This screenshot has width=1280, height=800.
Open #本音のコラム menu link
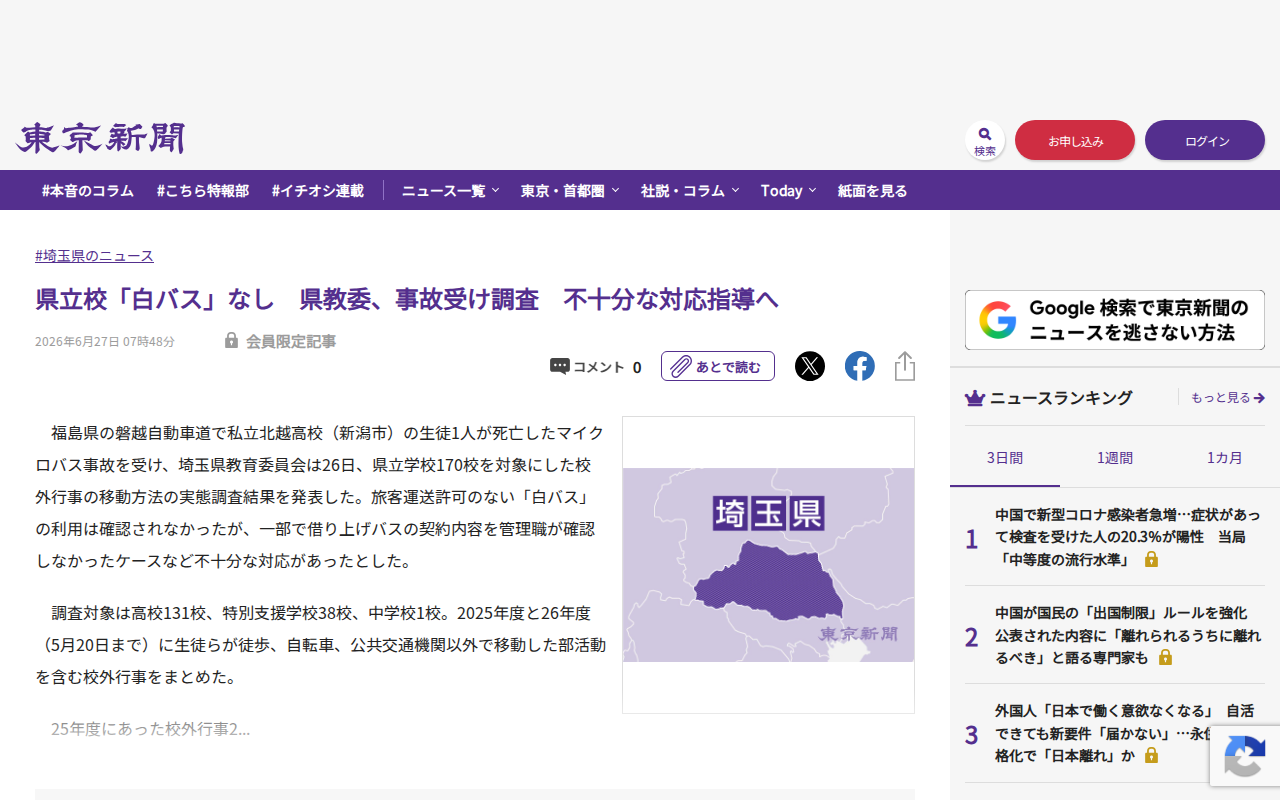(88, 190)
